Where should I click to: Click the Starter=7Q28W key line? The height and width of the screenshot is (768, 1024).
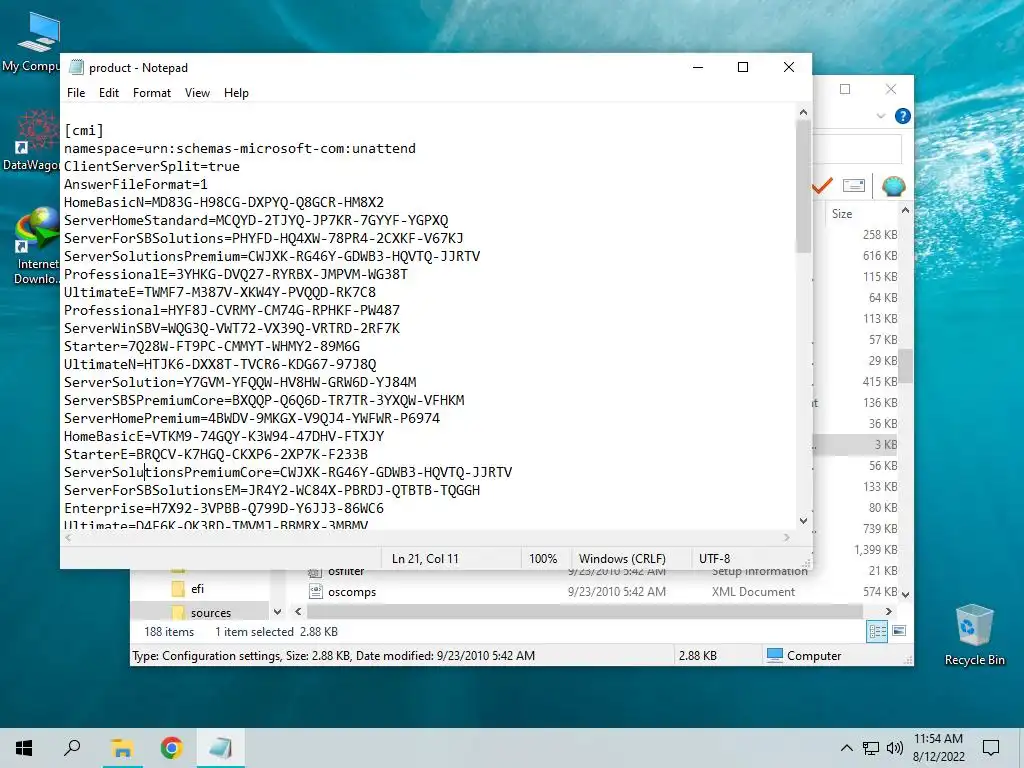click(212, 346)
